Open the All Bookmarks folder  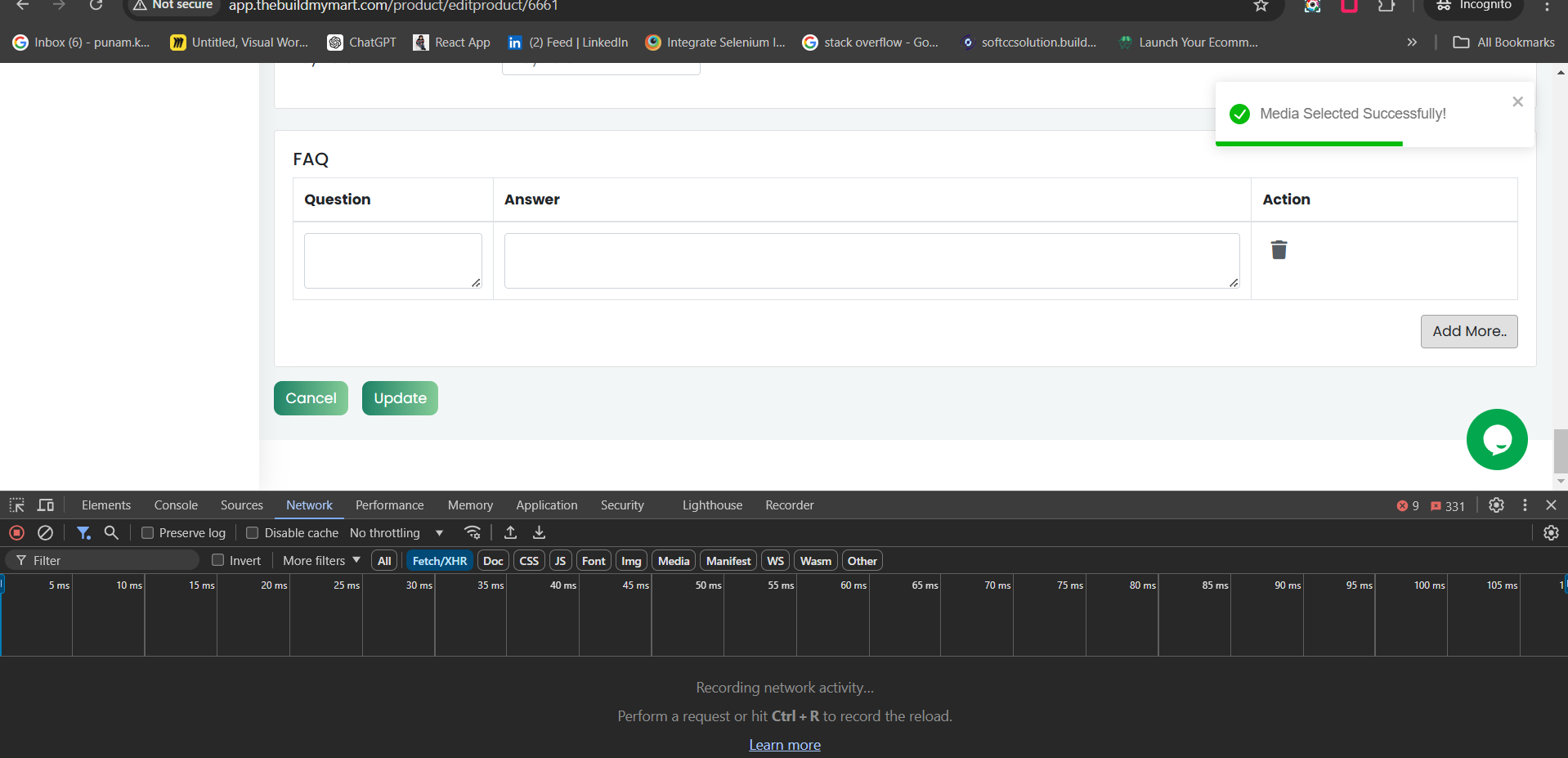1503,43
